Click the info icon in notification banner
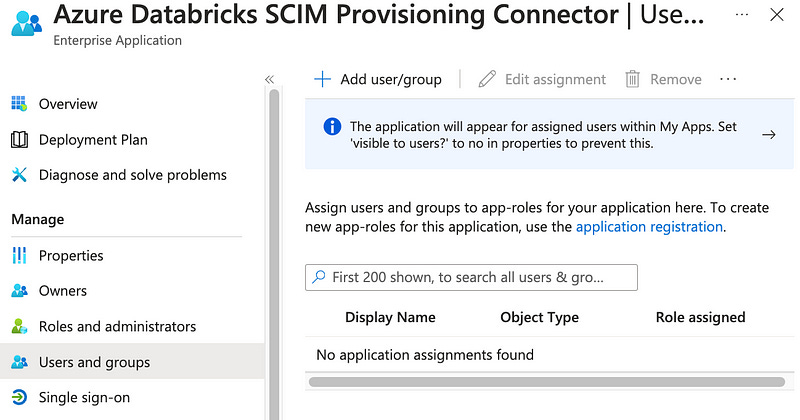Image resolution: width=800 pixels, height=420 pixels. coord(332,127)
